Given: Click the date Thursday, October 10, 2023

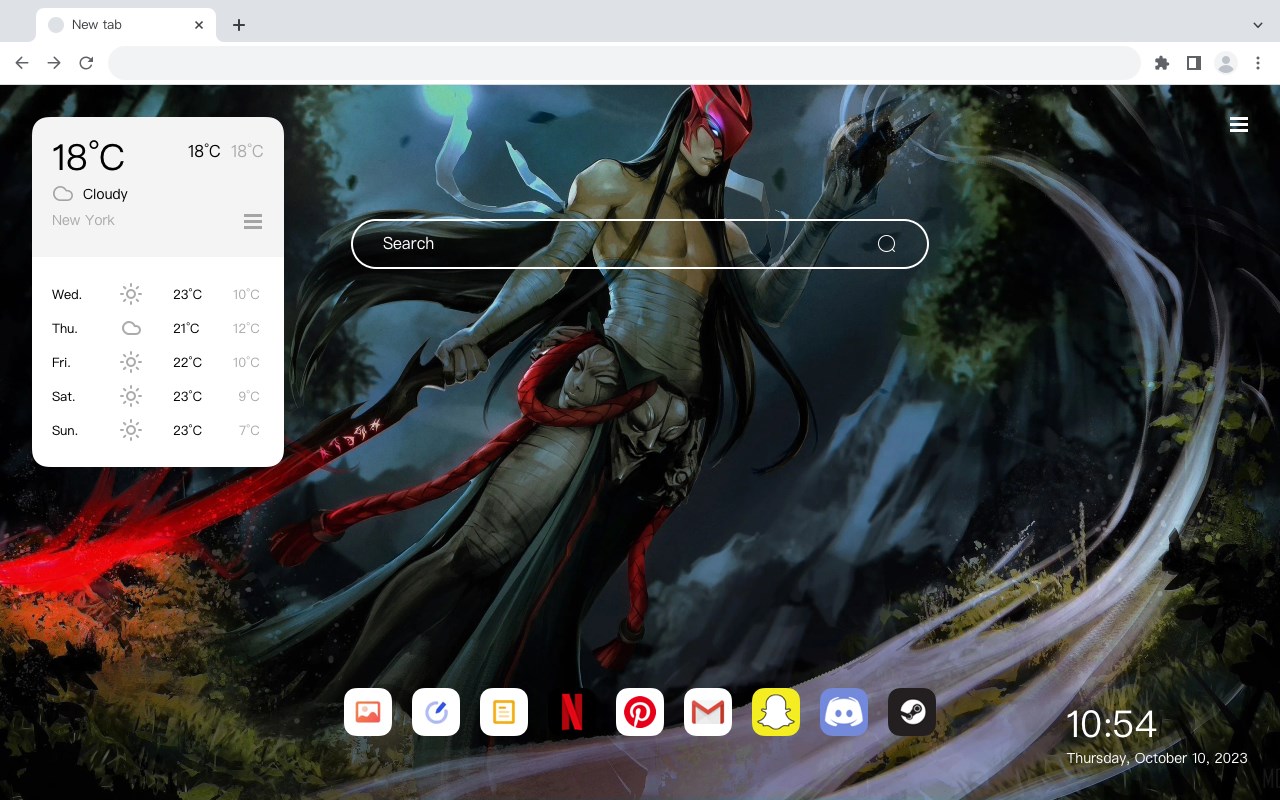Looking at the screenshot, I should click(x=1157, y=758).
